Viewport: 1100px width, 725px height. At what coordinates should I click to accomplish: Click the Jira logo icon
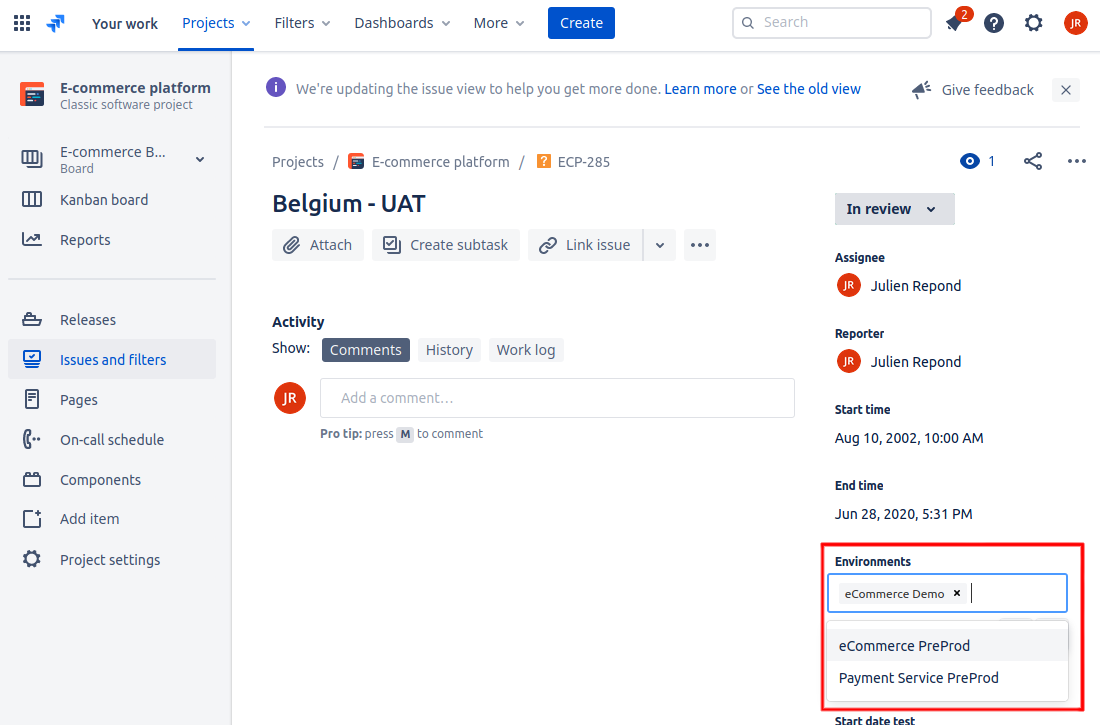tap(55, 23)
